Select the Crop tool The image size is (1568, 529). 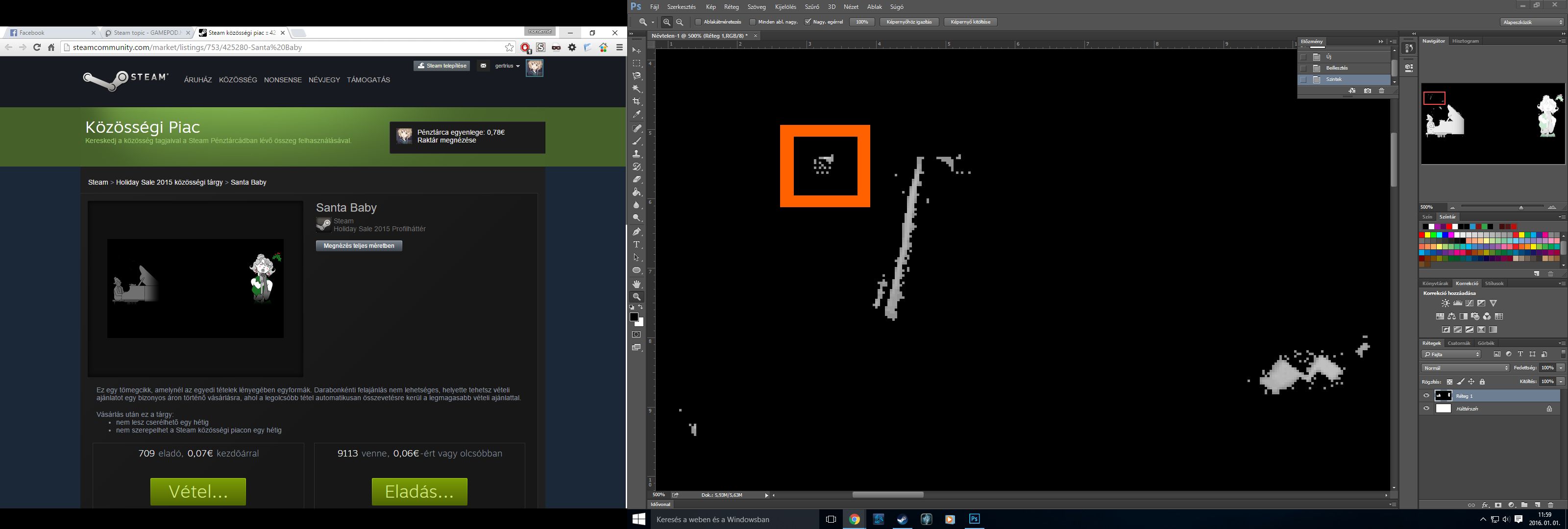pos(637,102)
